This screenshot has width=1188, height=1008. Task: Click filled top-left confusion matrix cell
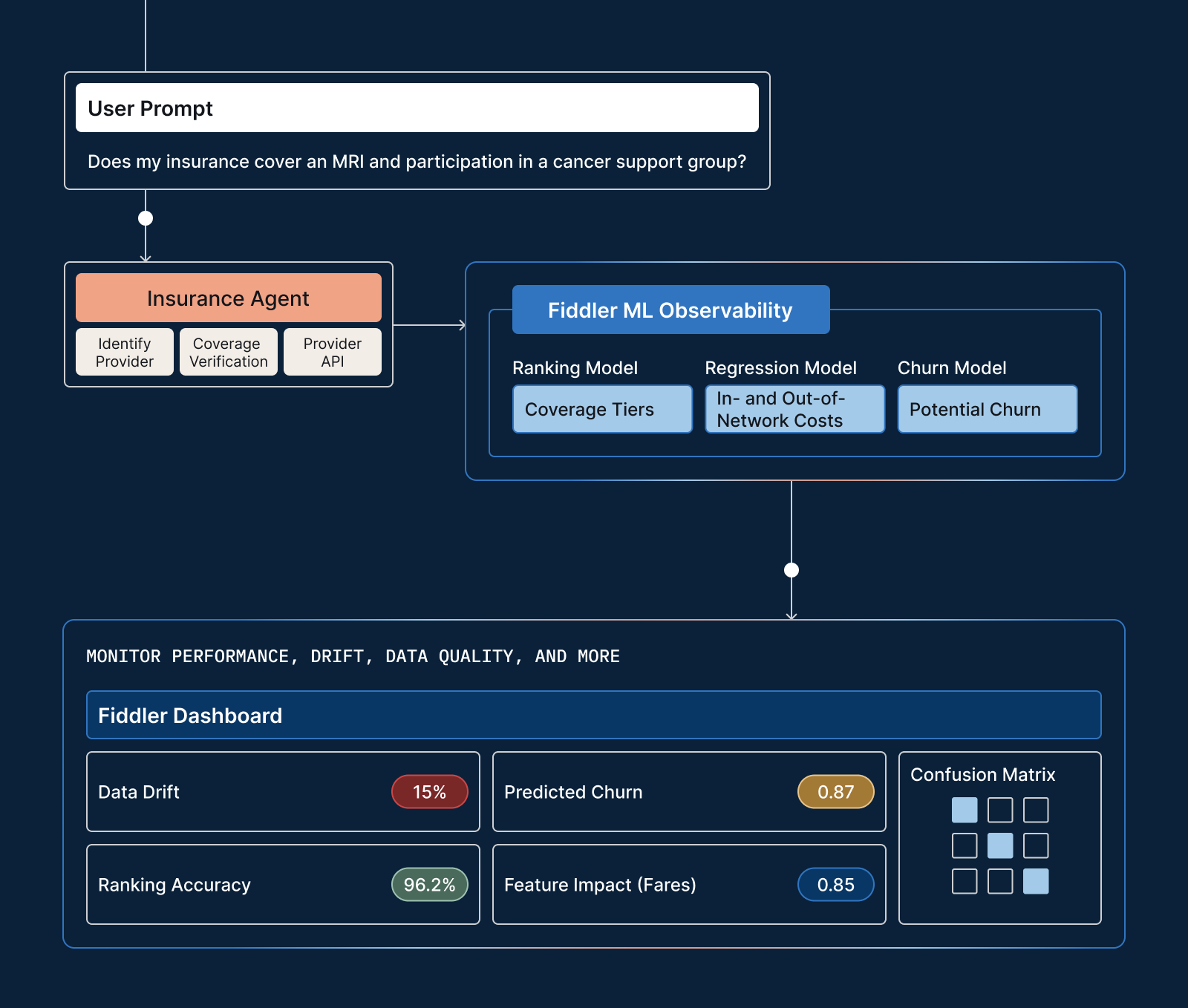pos(965,810)
